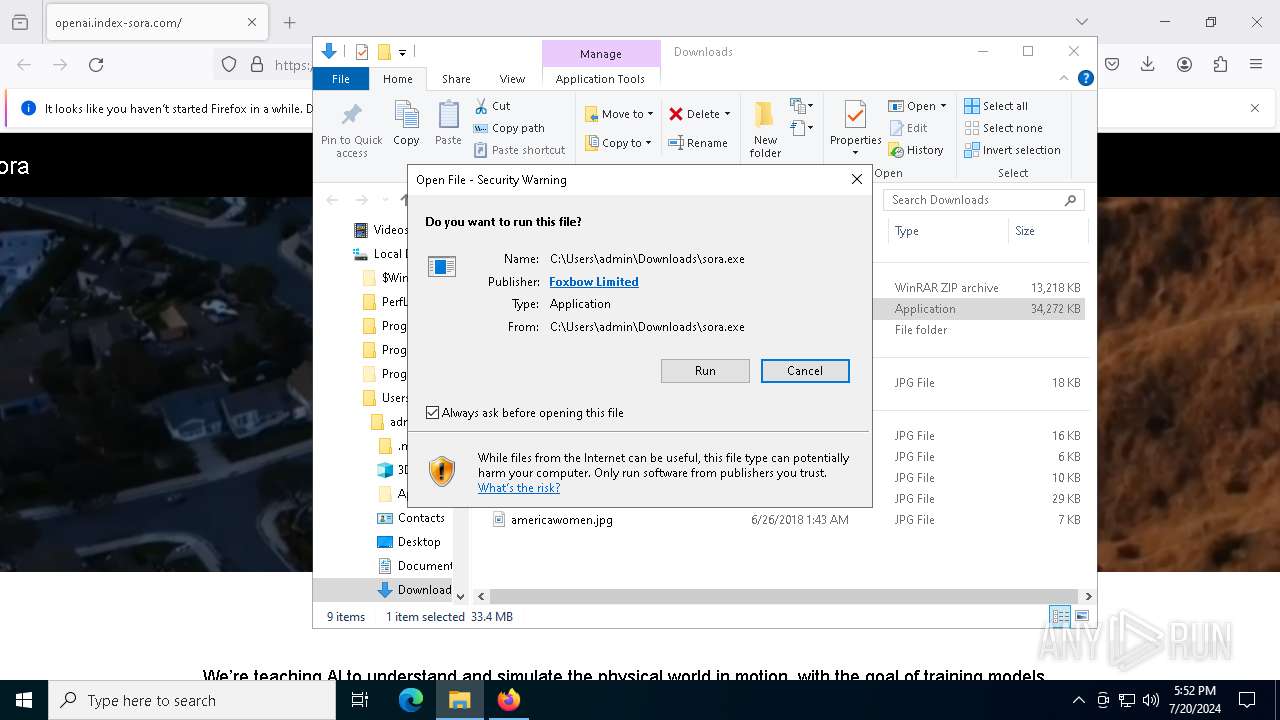Open Firefox hamburger application menu
The image size is (1280, 720).
coord(1256,64)
